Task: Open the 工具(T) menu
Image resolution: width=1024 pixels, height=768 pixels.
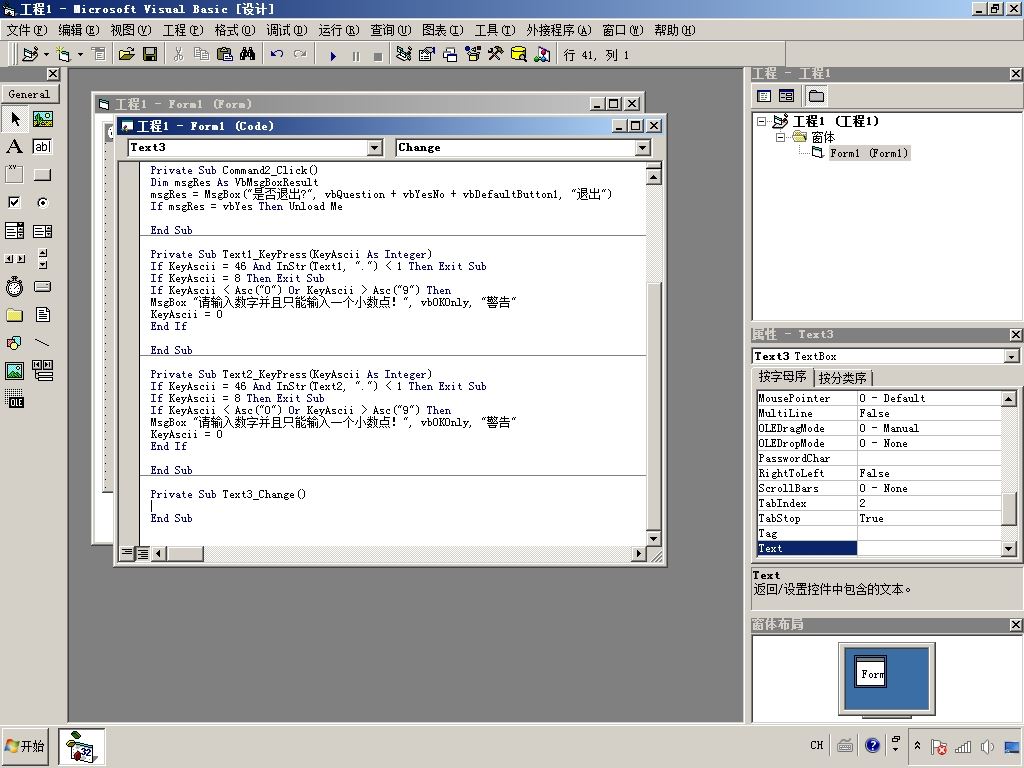Action: [x=494, y=30]
